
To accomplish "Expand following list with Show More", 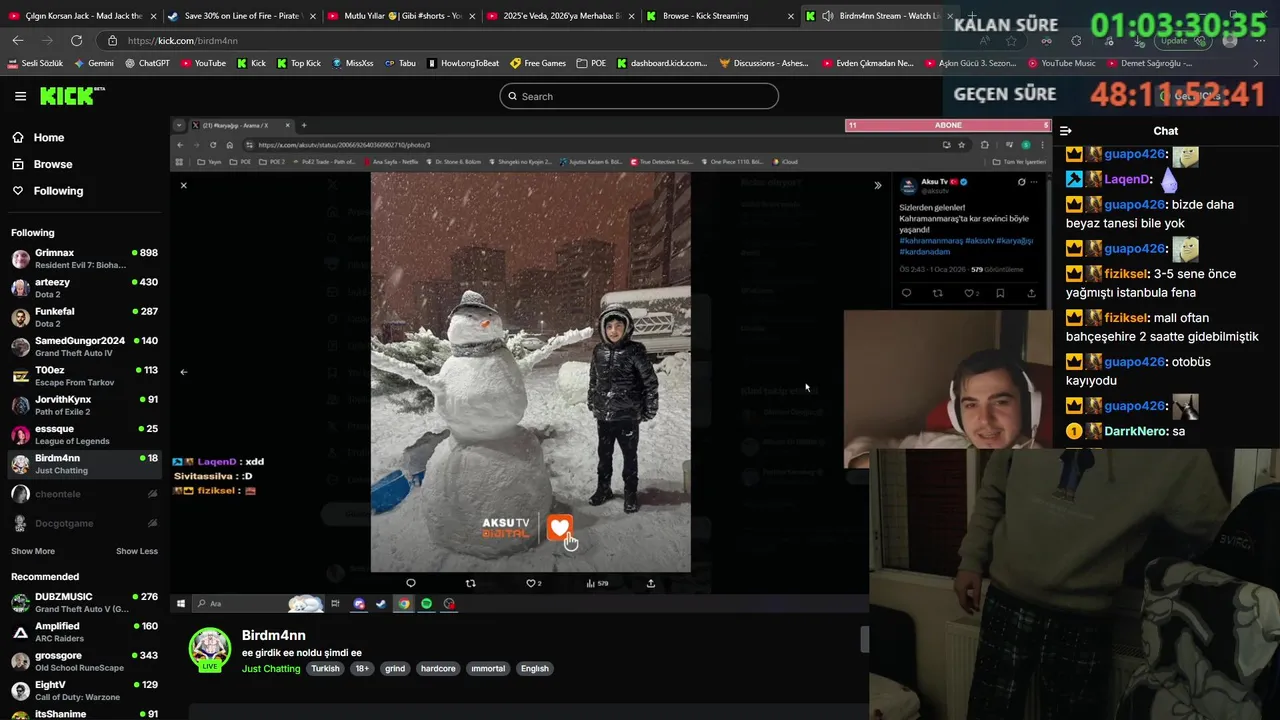I will coord(33,551).
